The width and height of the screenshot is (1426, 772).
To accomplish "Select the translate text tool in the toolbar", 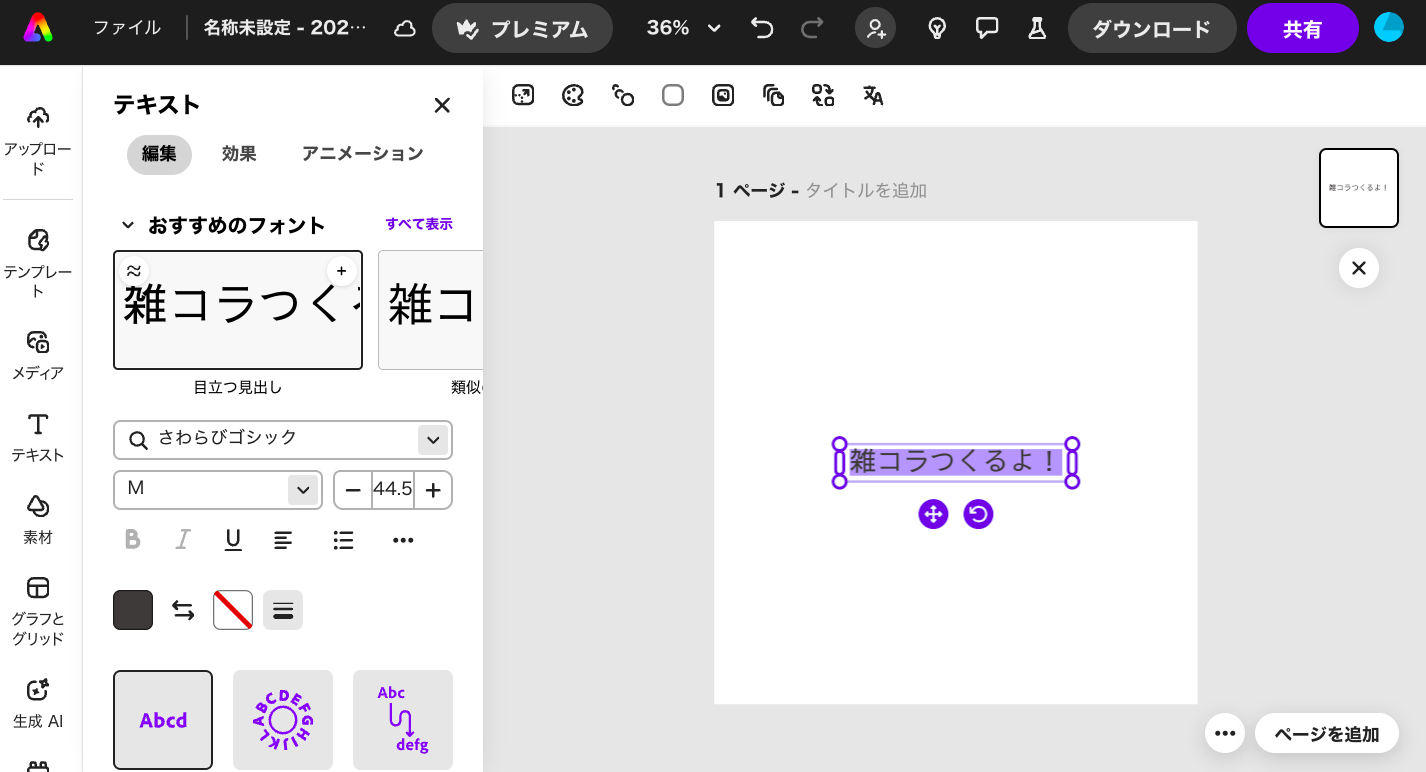I will pyautogui.click(x=873, y=95).
